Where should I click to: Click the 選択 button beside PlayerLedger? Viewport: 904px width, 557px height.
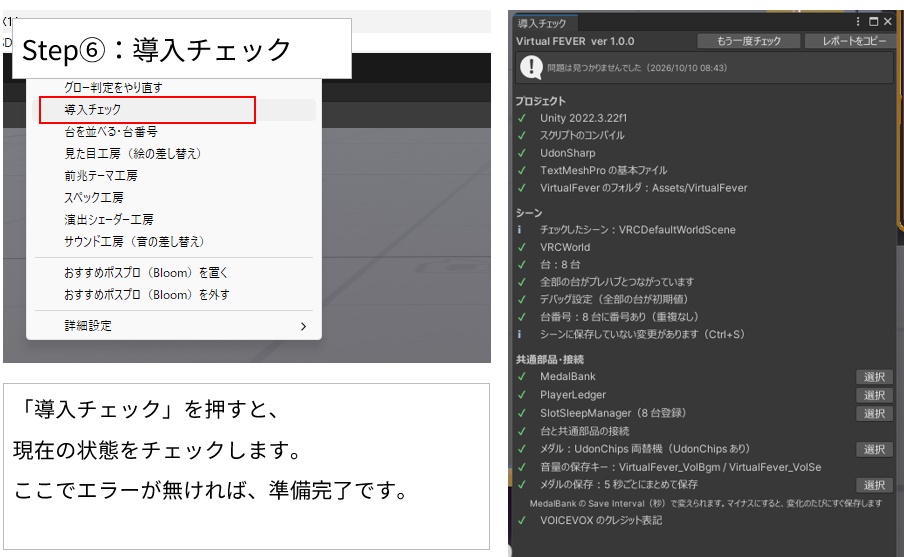[874, 396]
